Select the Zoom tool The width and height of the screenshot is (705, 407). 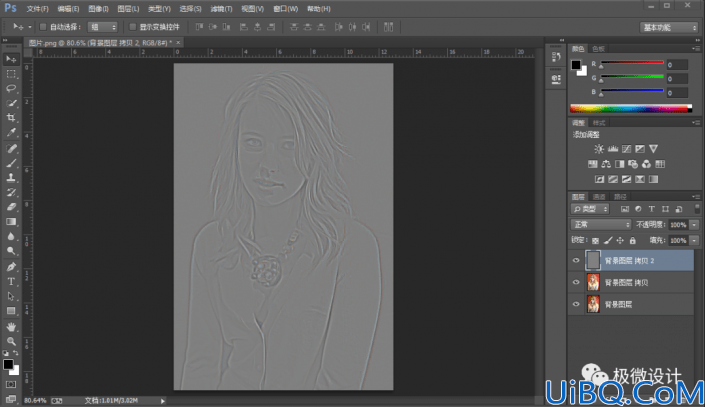click(x=11, y=341)
